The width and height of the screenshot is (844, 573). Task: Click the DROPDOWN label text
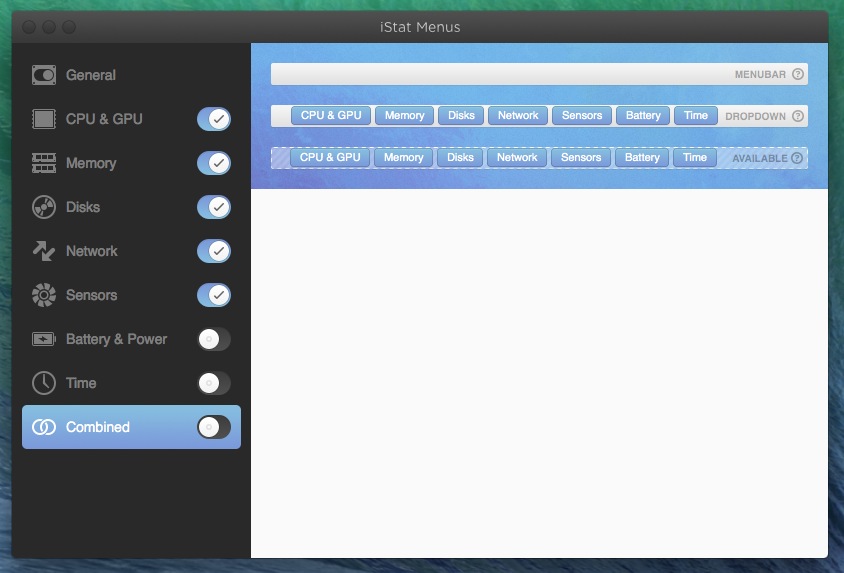[755, 117]
